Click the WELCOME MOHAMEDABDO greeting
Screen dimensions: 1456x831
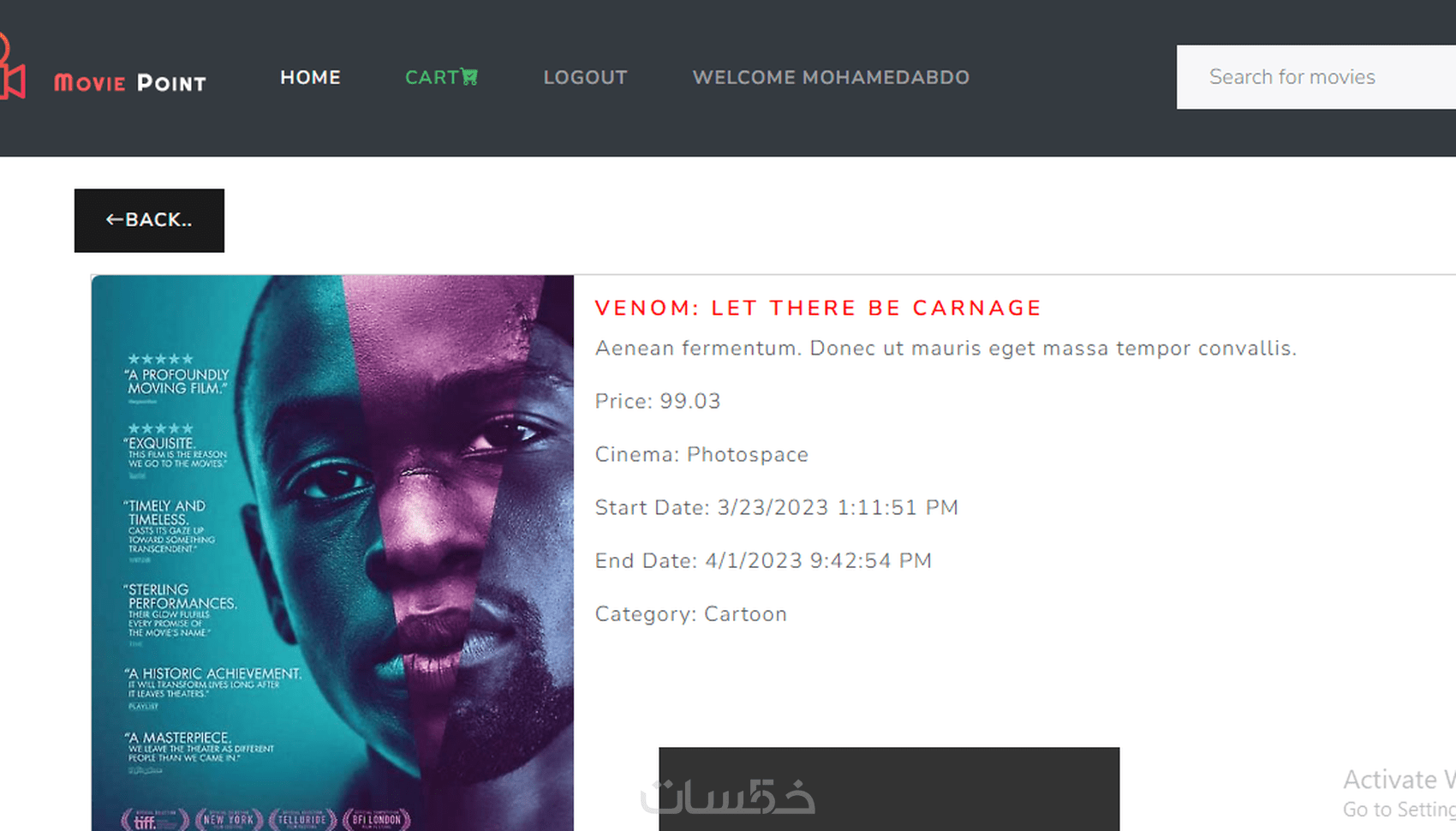(831, 77)
